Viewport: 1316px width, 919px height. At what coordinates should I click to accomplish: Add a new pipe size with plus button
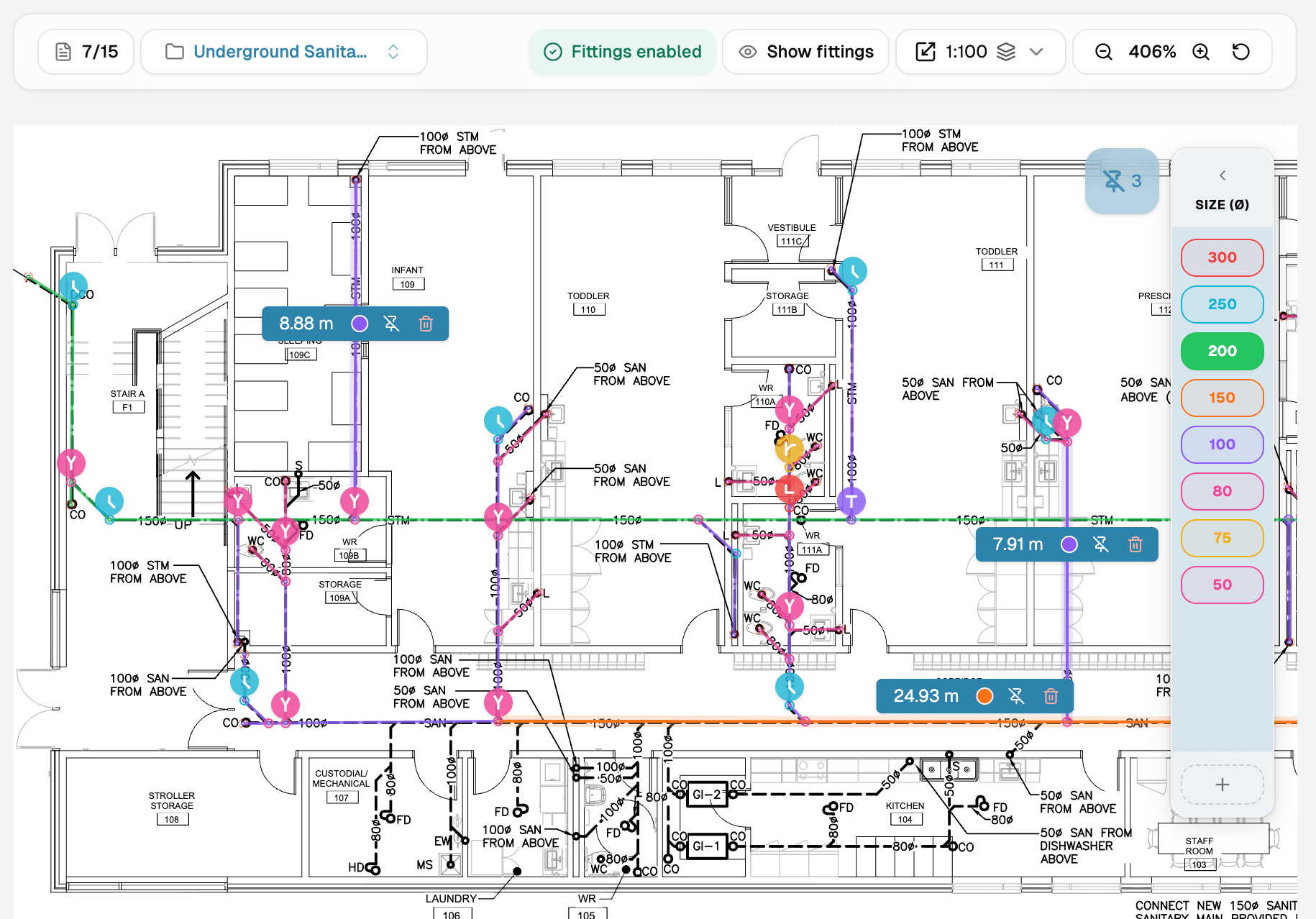pyautogui.click(x=1222, y=785)
